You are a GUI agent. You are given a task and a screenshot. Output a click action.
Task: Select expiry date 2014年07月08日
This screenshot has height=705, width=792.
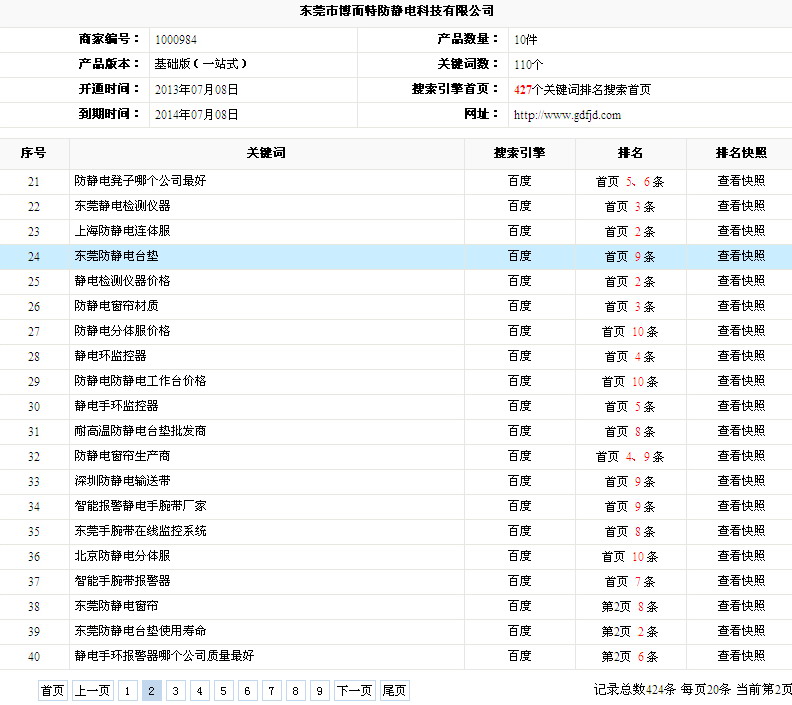point(196,114)
